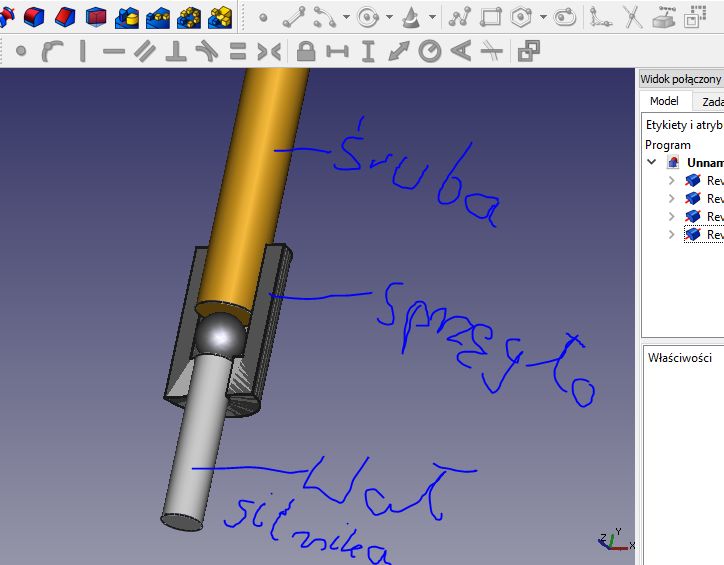Switch to the Zadania tab
The width and height of the screenshot is (724, 565).
(711, 102)
